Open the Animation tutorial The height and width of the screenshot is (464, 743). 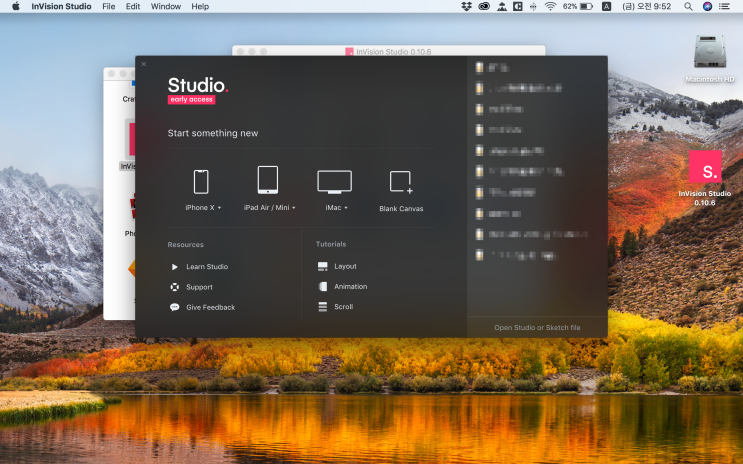(350, 287)
